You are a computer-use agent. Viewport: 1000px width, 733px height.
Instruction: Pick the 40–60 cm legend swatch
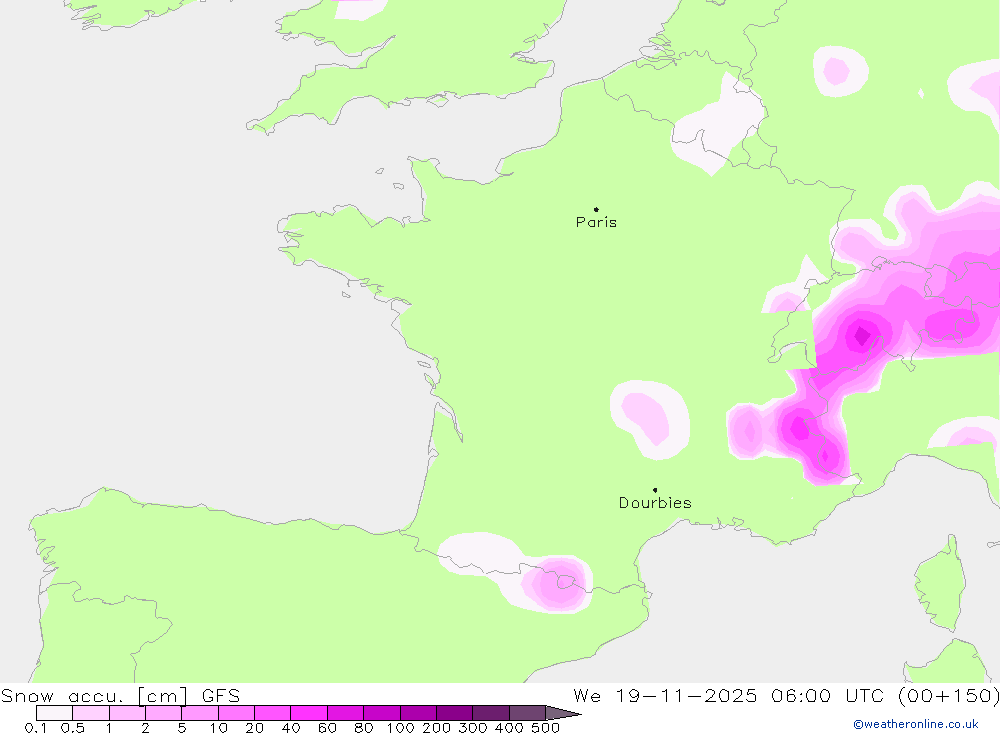(309, 713)
